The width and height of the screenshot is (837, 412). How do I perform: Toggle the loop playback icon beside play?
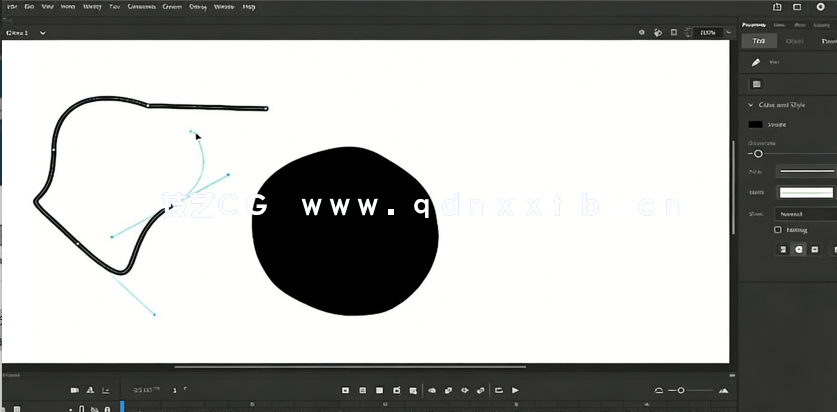click(x=499, y=391)
